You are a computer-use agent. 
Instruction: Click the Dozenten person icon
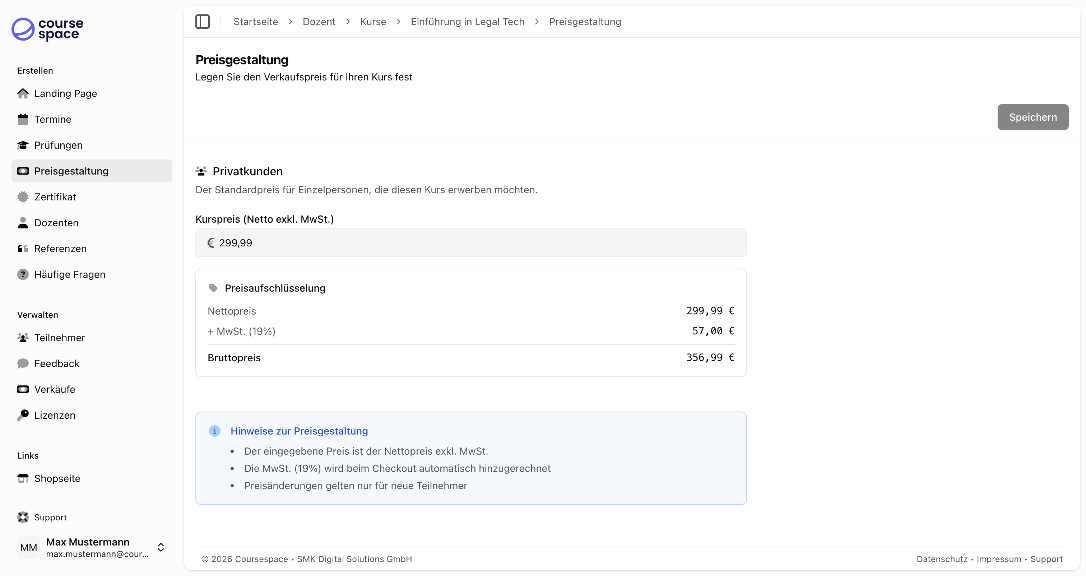tap(23, 223)
